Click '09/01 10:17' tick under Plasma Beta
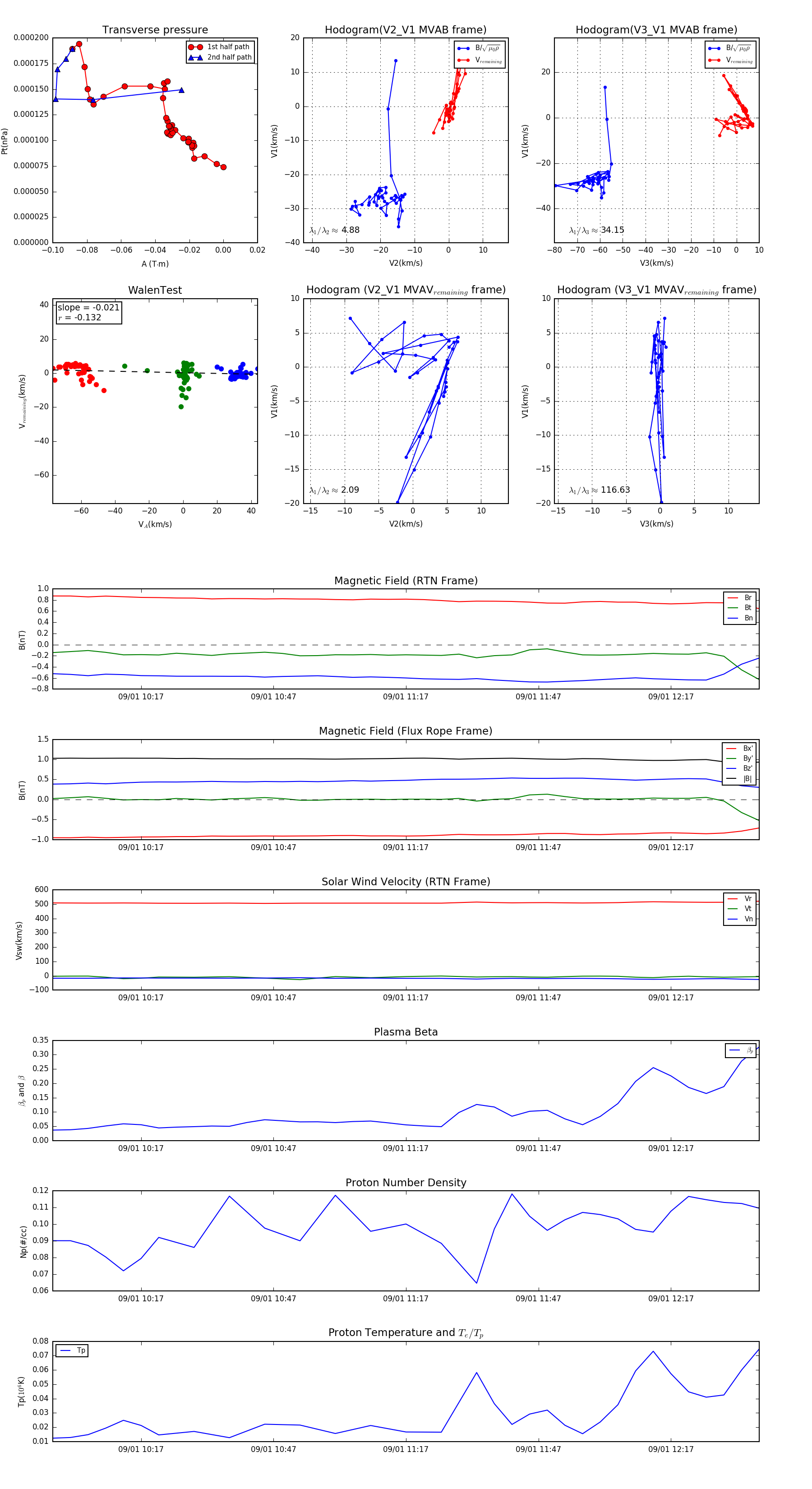The width and height of the screenshot is (812, 1489). tap(141, 1148)
